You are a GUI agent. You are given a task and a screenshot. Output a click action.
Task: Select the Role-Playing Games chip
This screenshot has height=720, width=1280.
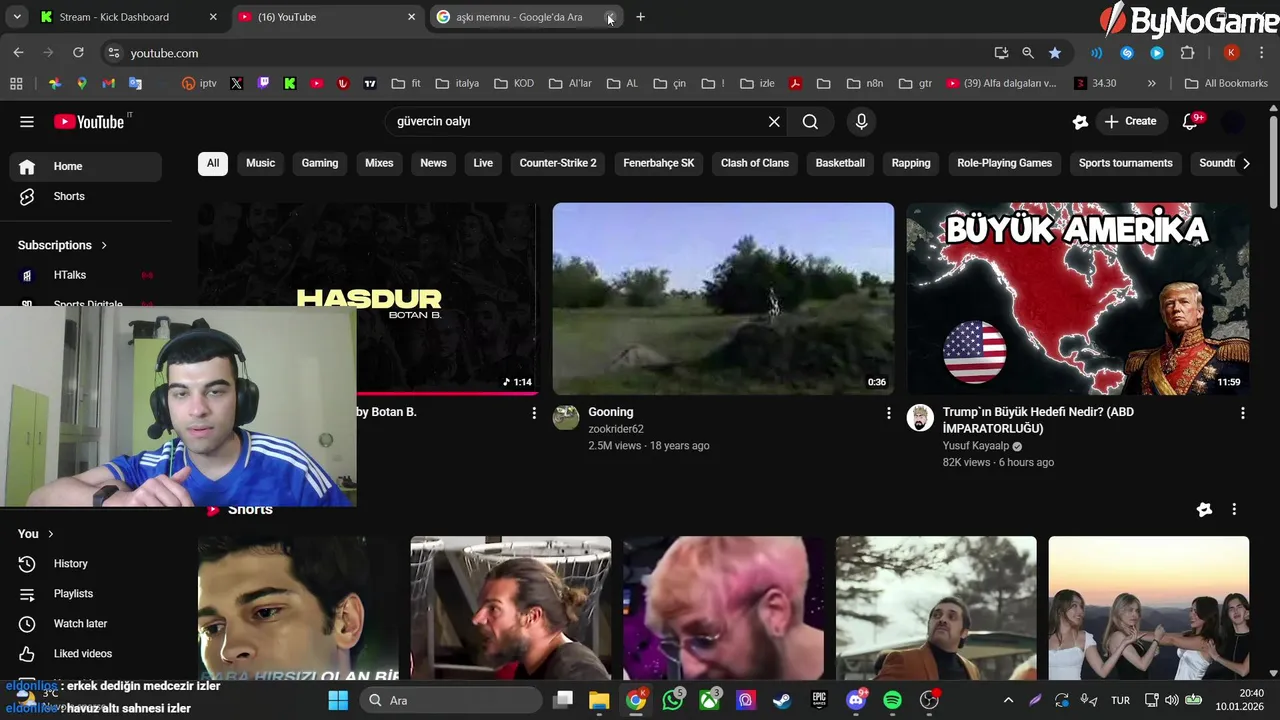point(1004,163)
